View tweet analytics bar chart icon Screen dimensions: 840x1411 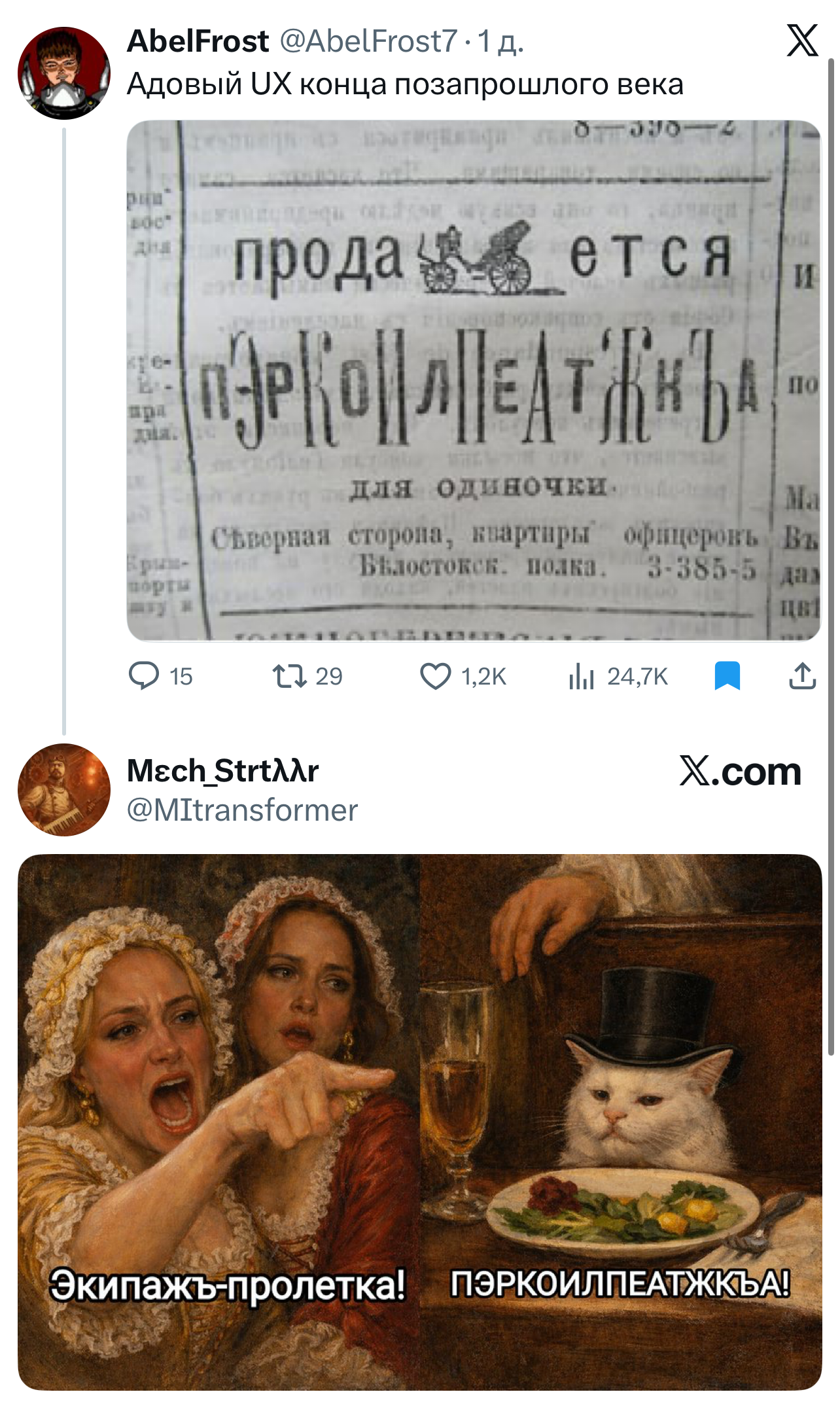coord(581,676)
